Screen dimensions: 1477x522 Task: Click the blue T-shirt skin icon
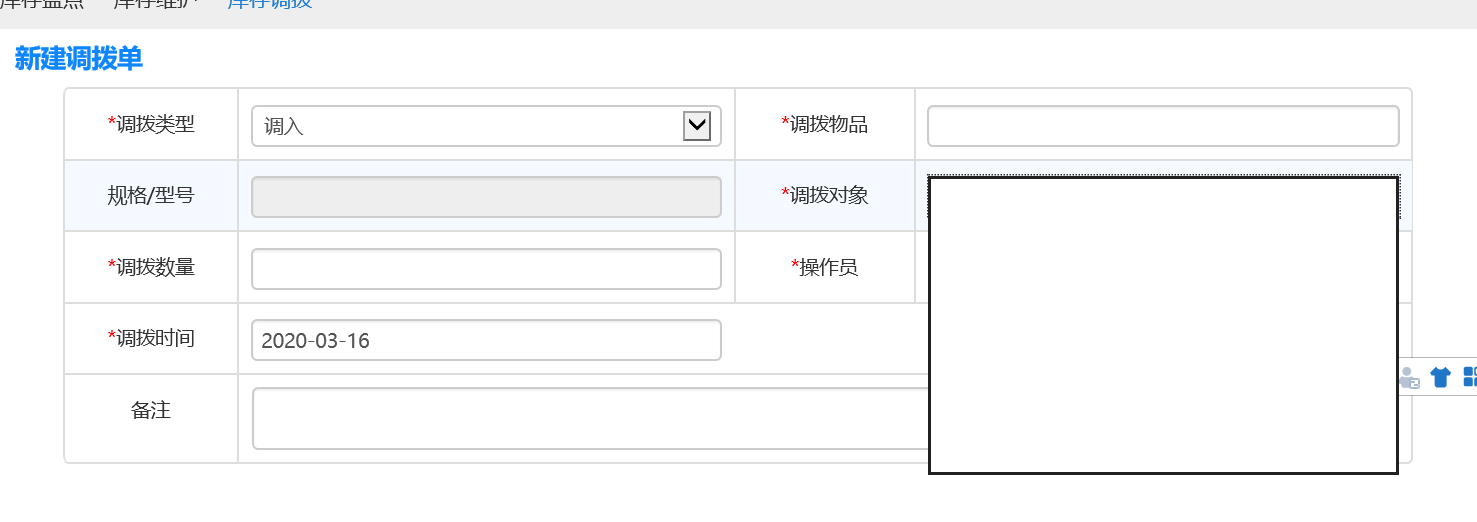pyautogui.click(x=1440, y=377)
